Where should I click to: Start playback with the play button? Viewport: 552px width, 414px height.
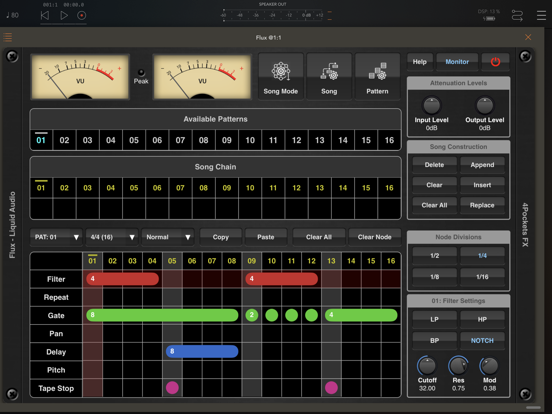[x=64, y=15]
